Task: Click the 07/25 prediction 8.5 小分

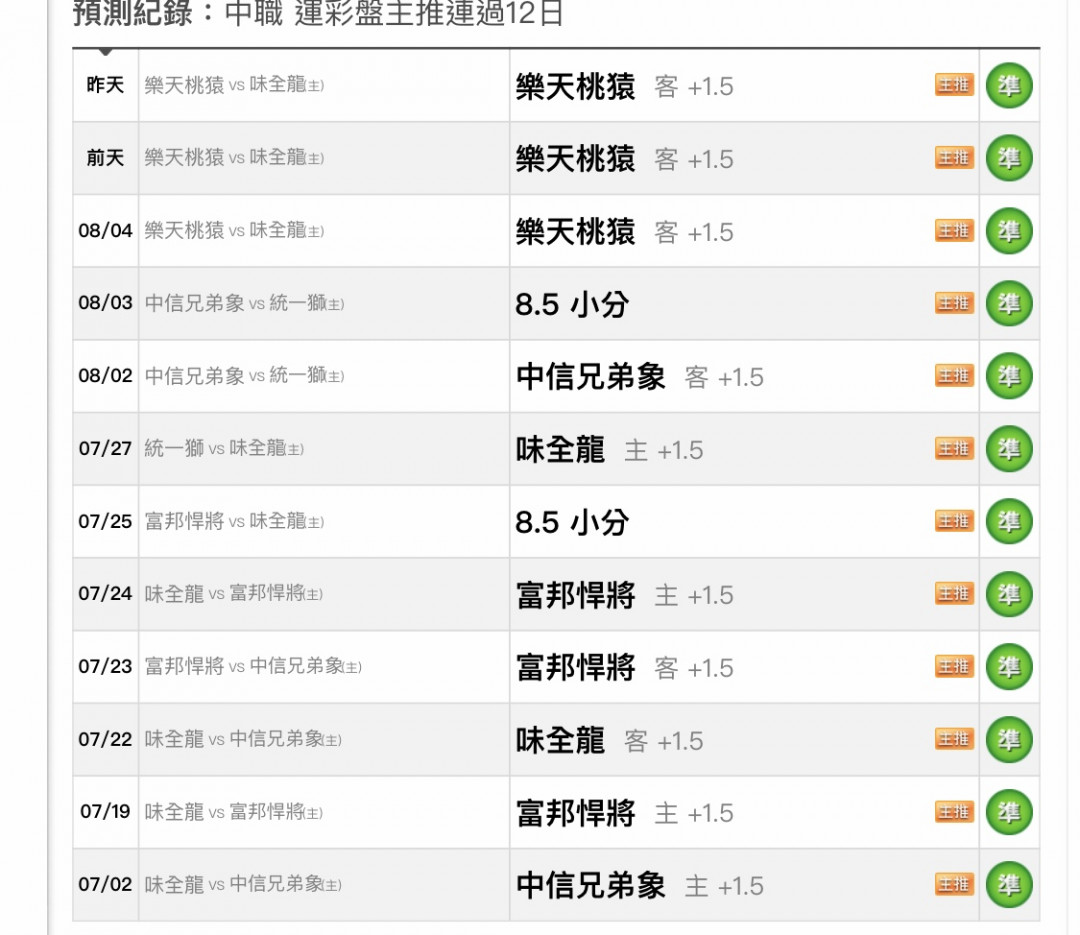Action: [x=572, y=523]
